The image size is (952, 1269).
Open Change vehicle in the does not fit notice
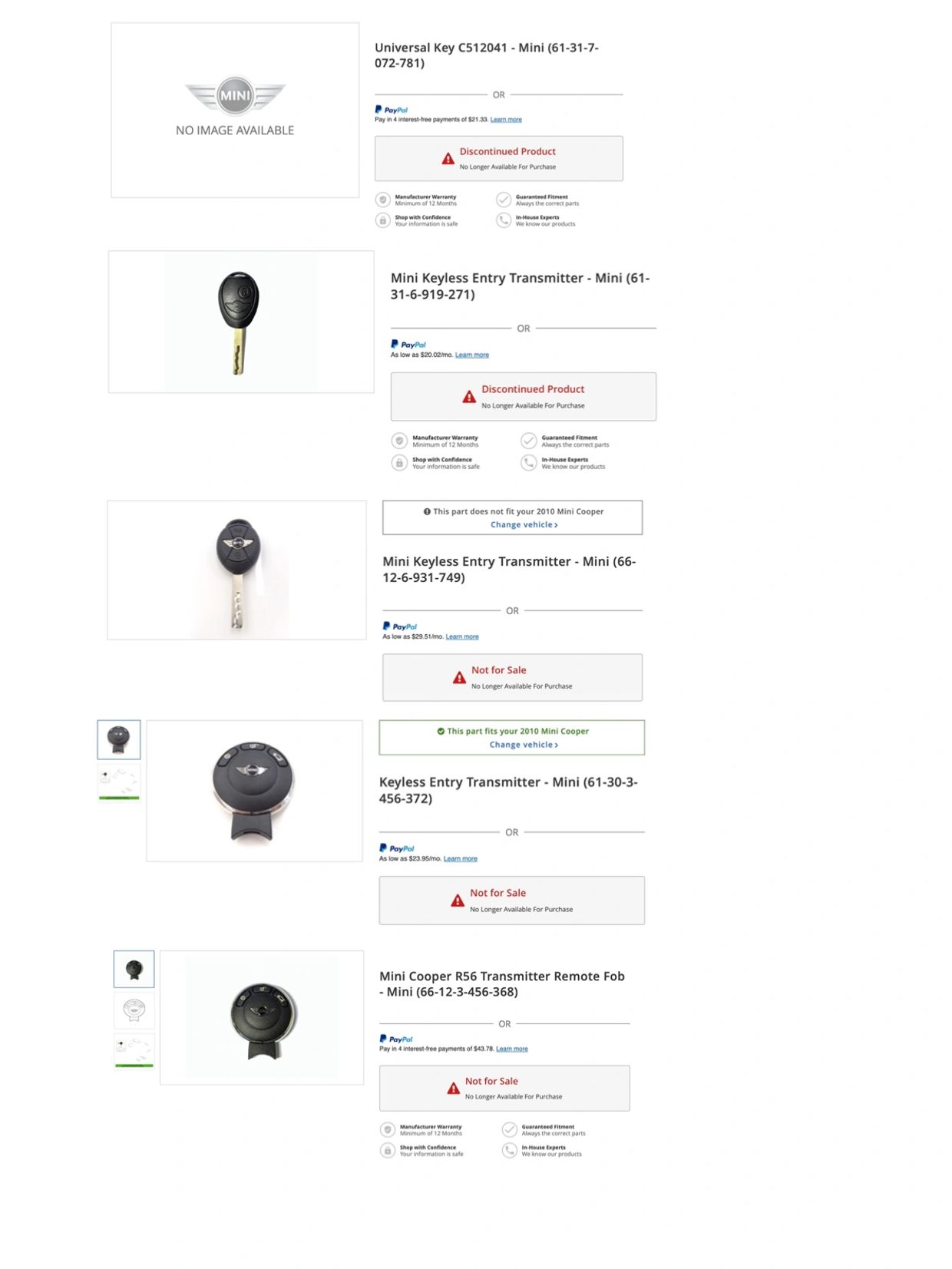[524, 524]
